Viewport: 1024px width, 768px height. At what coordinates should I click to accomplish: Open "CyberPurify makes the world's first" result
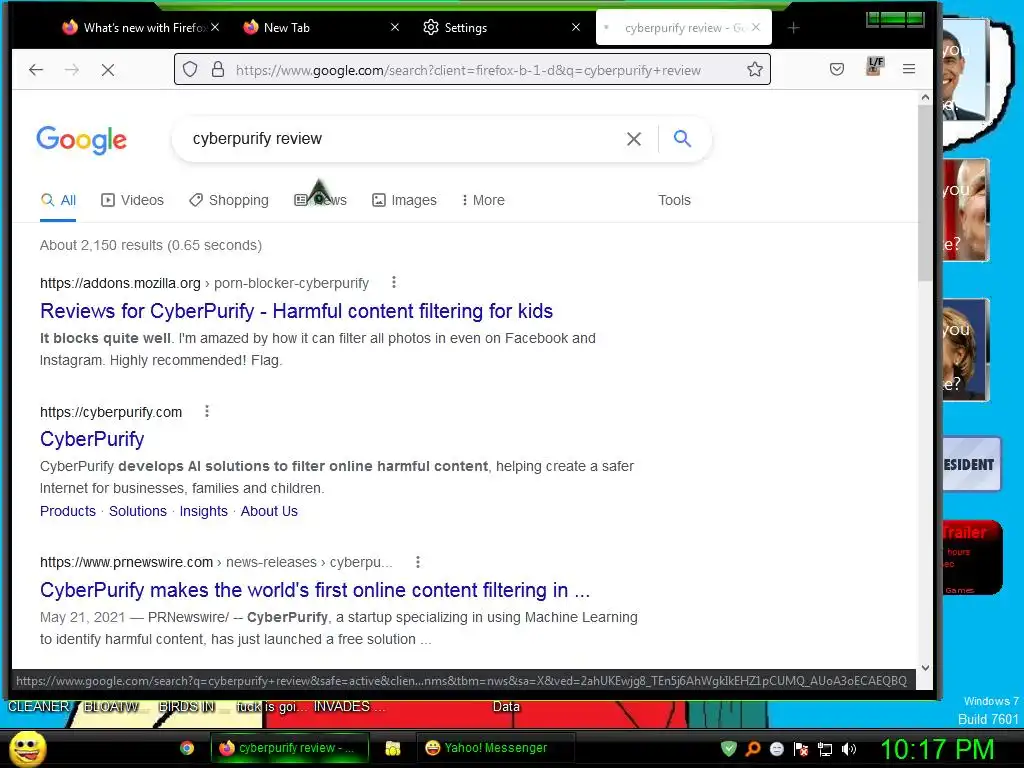point(315,590)
